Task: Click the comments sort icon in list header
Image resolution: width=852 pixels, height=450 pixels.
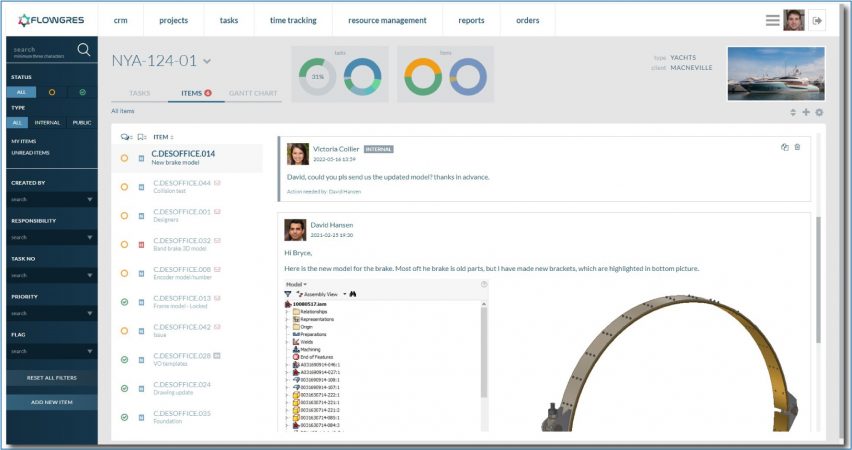Action: [x=127, y=137]
